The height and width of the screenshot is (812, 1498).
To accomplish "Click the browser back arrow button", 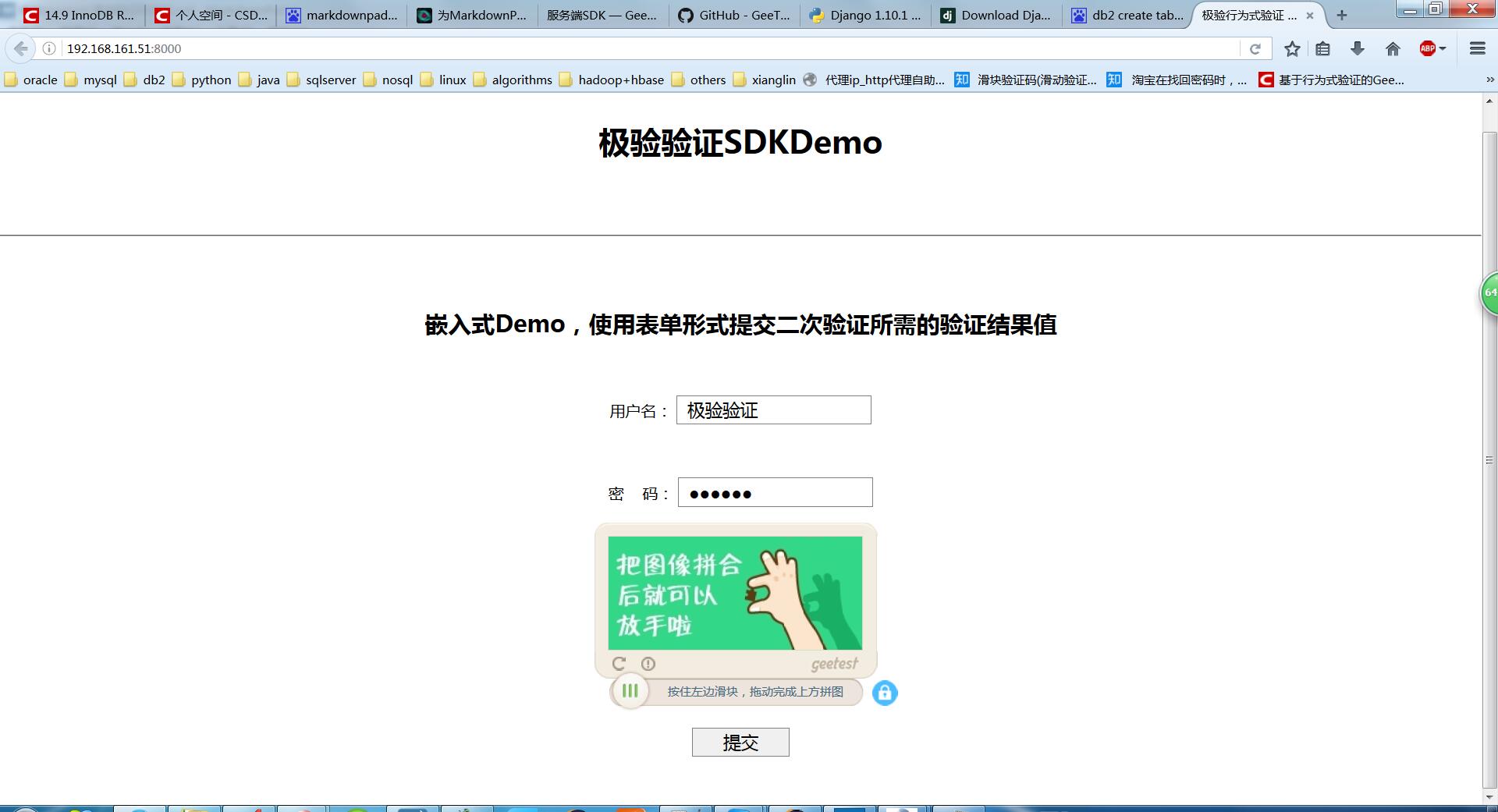I will [20, 48].
